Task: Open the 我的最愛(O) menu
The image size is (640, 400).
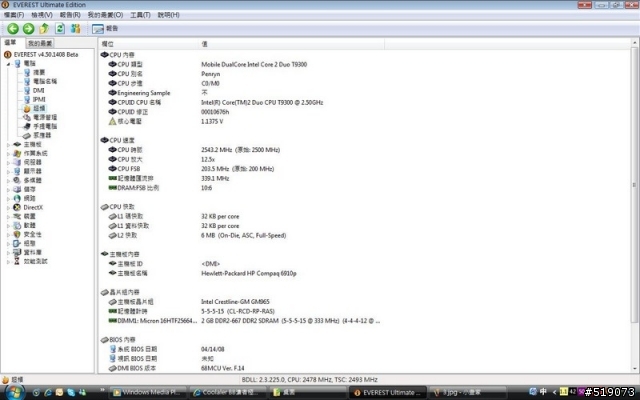Action: (x=105, y=15)
